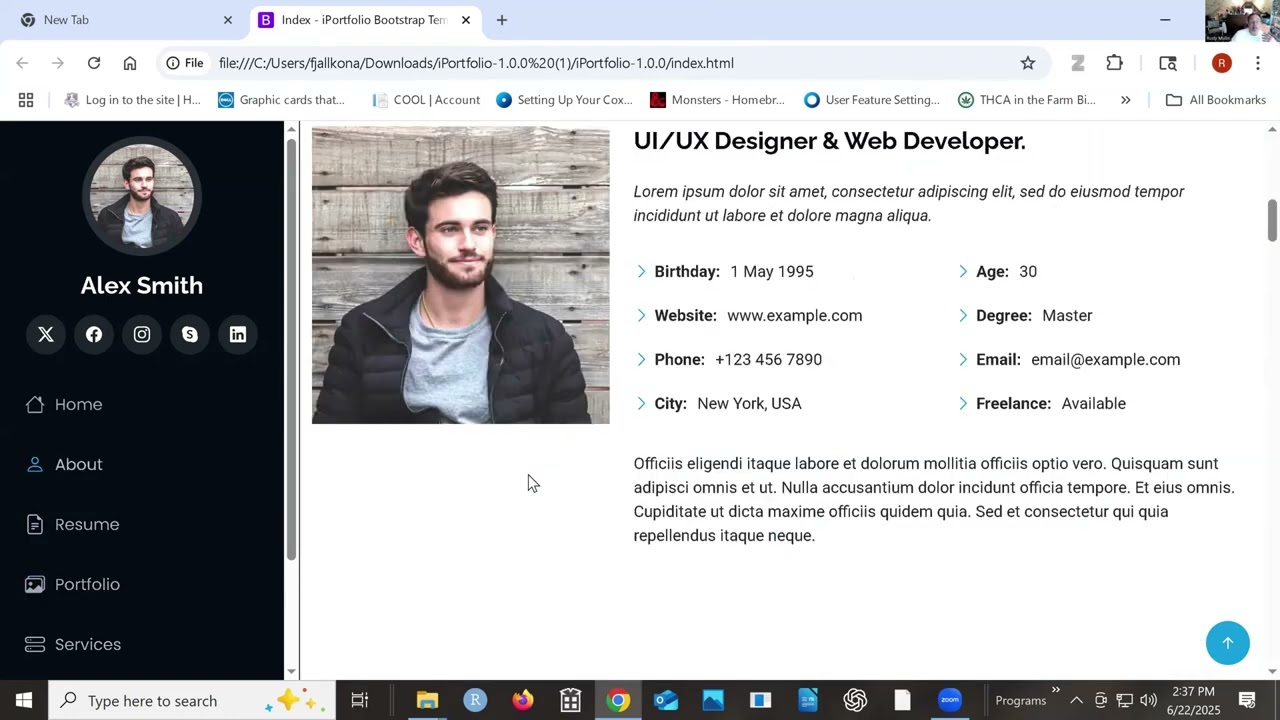
Task: Open Task View in the taskbar
Action: [360, 700]
